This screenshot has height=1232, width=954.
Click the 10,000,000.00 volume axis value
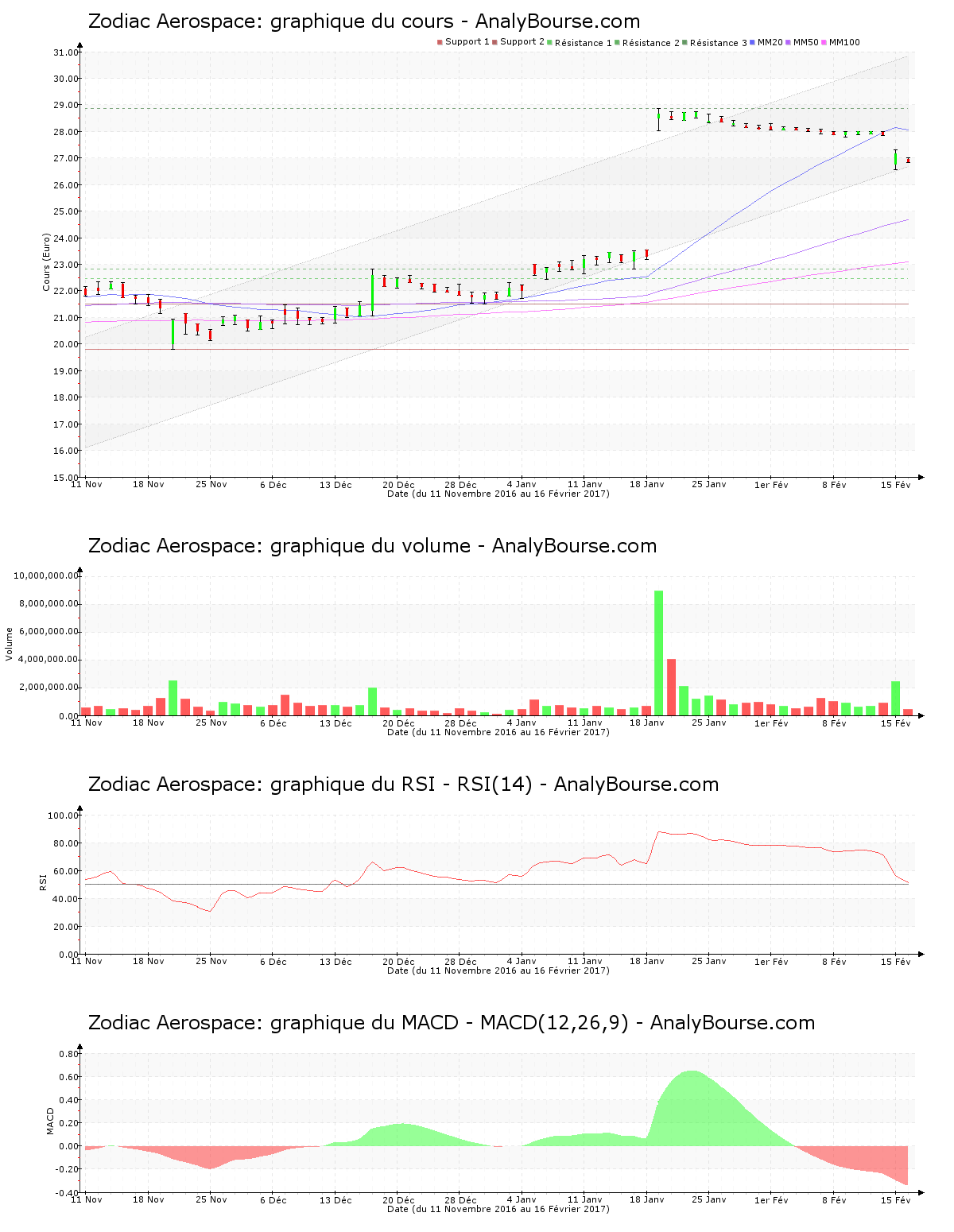[x=46, y=575]
